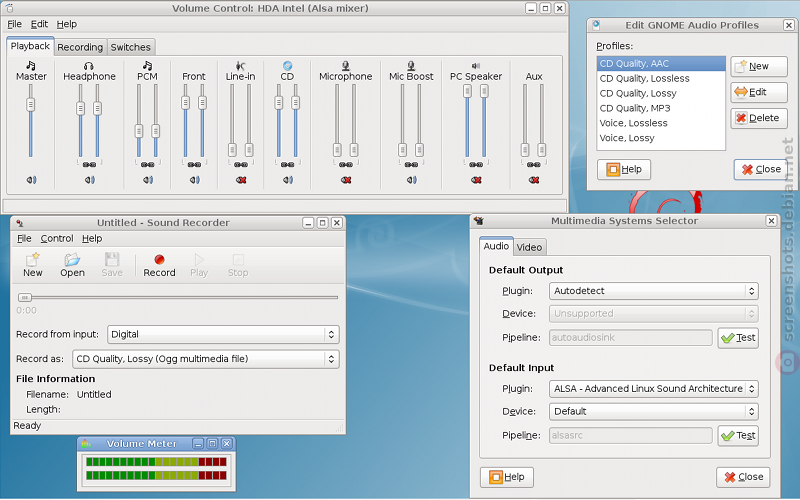Mute the CD channel speaker icon

pos(288,180)
